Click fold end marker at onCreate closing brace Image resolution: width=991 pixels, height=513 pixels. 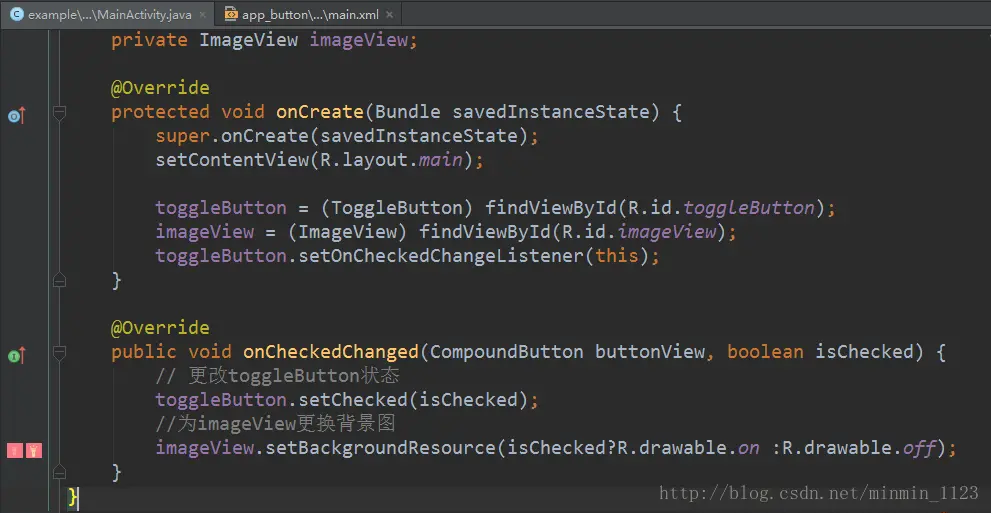pos(59,280)
